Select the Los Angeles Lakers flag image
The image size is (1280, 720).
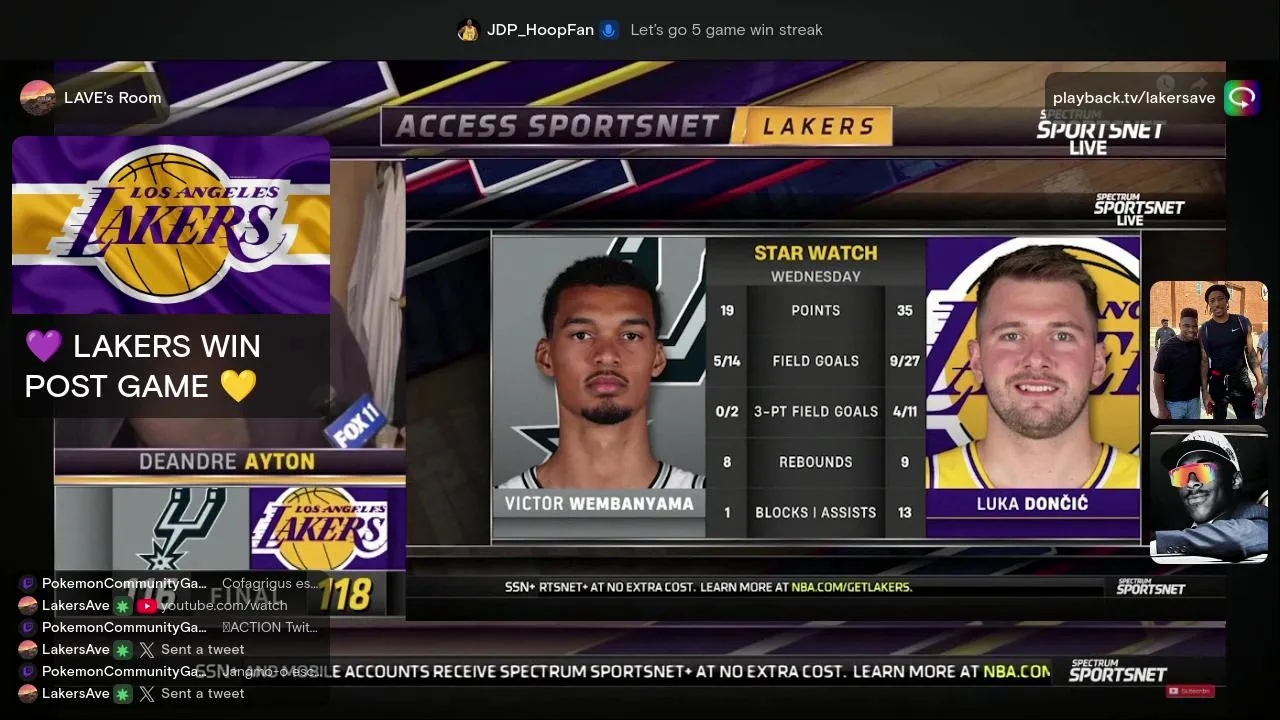tap(171, 225)
